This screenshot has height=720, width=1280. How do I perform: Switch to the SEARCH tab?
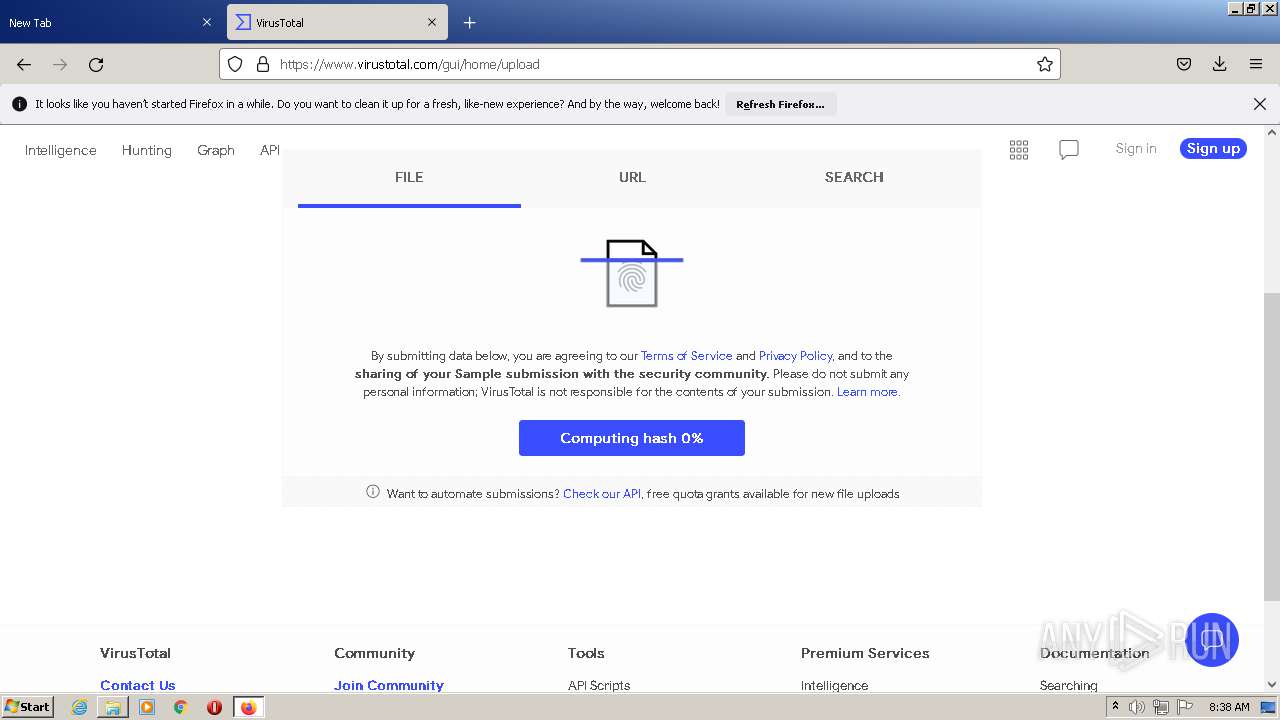854,177
